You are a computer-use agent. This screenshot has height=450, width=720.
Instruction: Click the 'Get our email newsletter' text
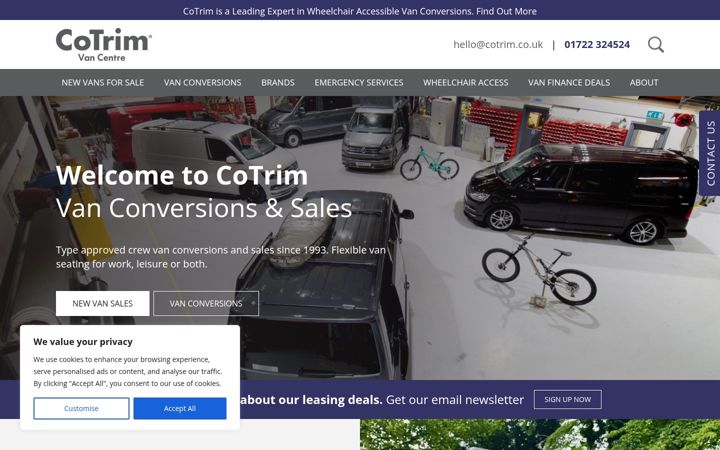pyautogui.click(x=455, y=400)
